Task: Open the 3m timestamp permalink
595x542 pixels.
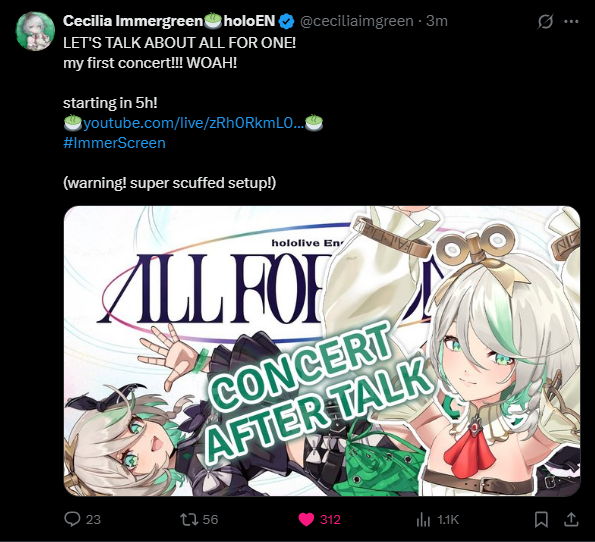Action: 436,21
